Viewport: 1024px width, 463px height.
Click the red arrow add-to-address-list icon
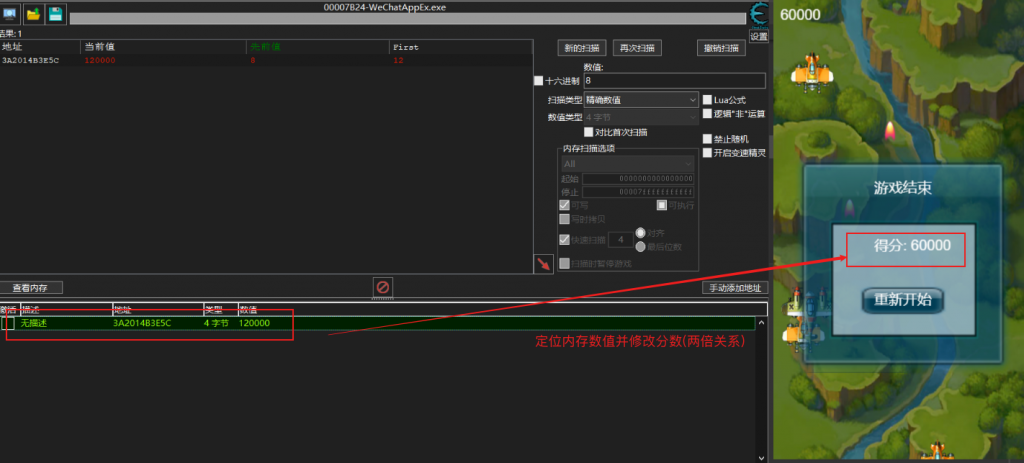543,264
